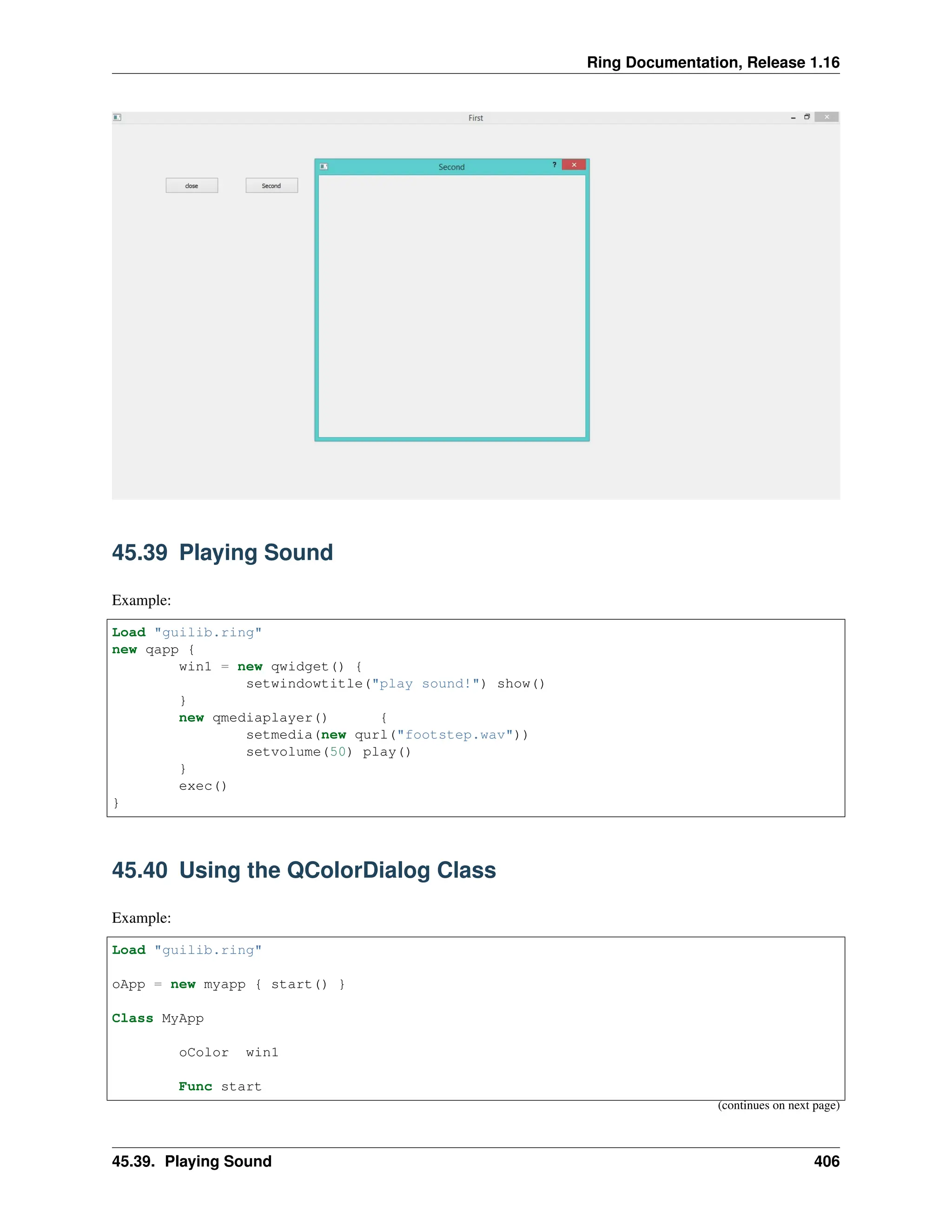
Task: Click the First window's app icon
Action: [117, 117]
